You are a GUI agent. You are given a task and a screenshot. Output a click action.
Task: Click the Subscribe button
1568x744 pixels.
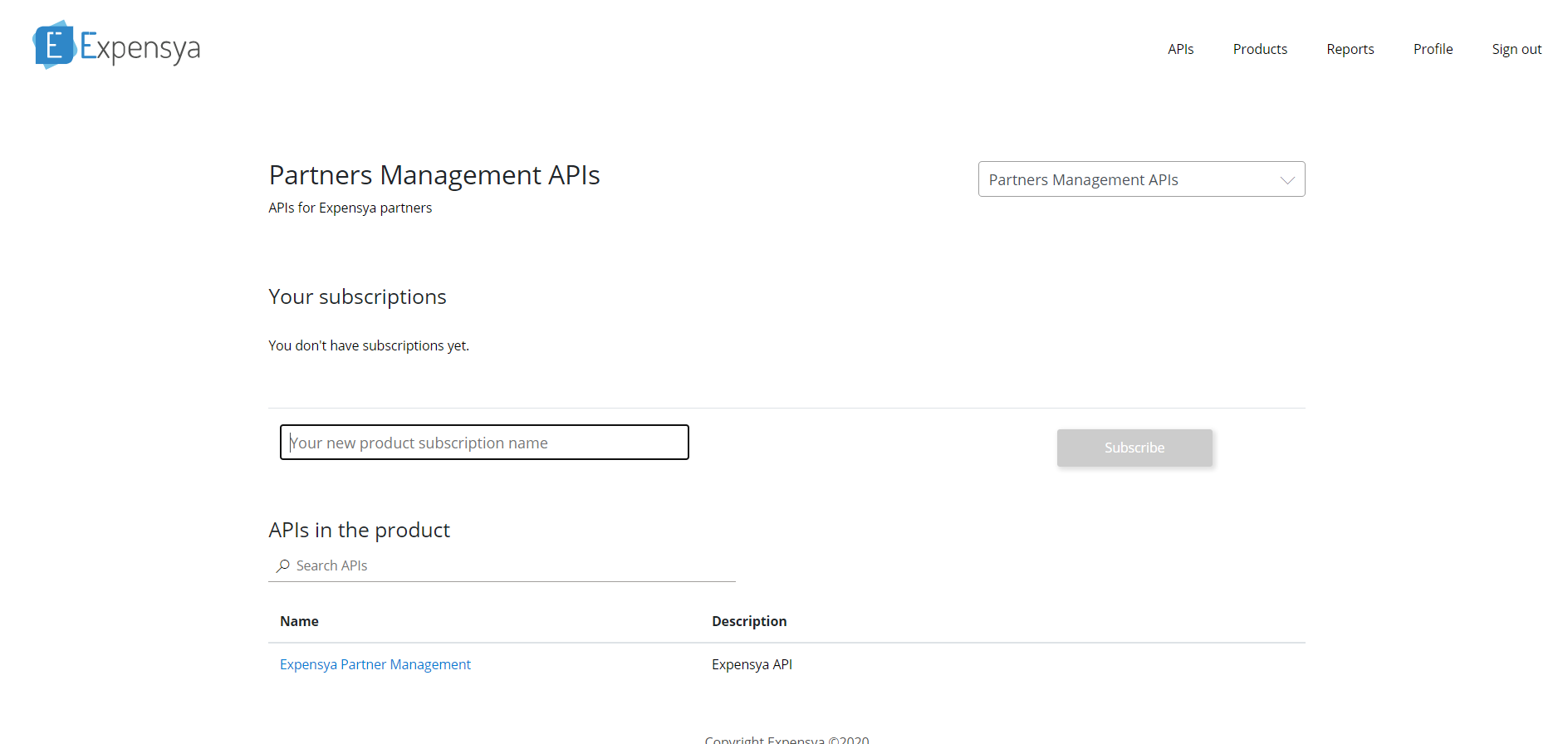[x=1134, y=448]
